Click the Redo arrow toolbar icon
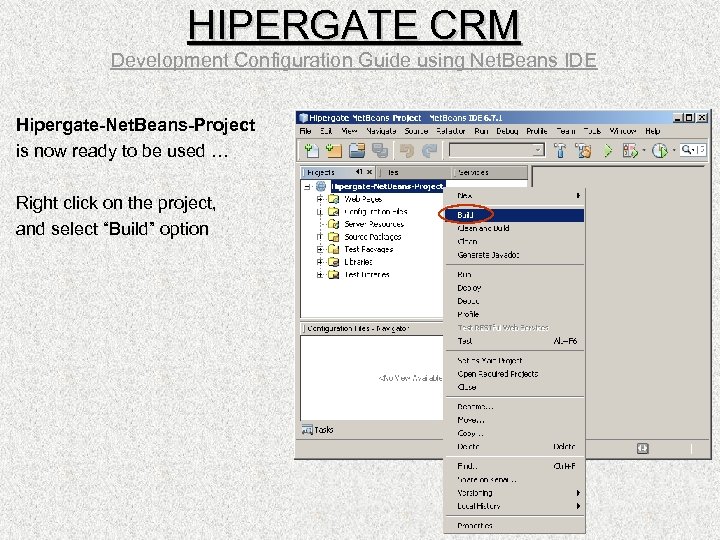 [x=429, y=150]
